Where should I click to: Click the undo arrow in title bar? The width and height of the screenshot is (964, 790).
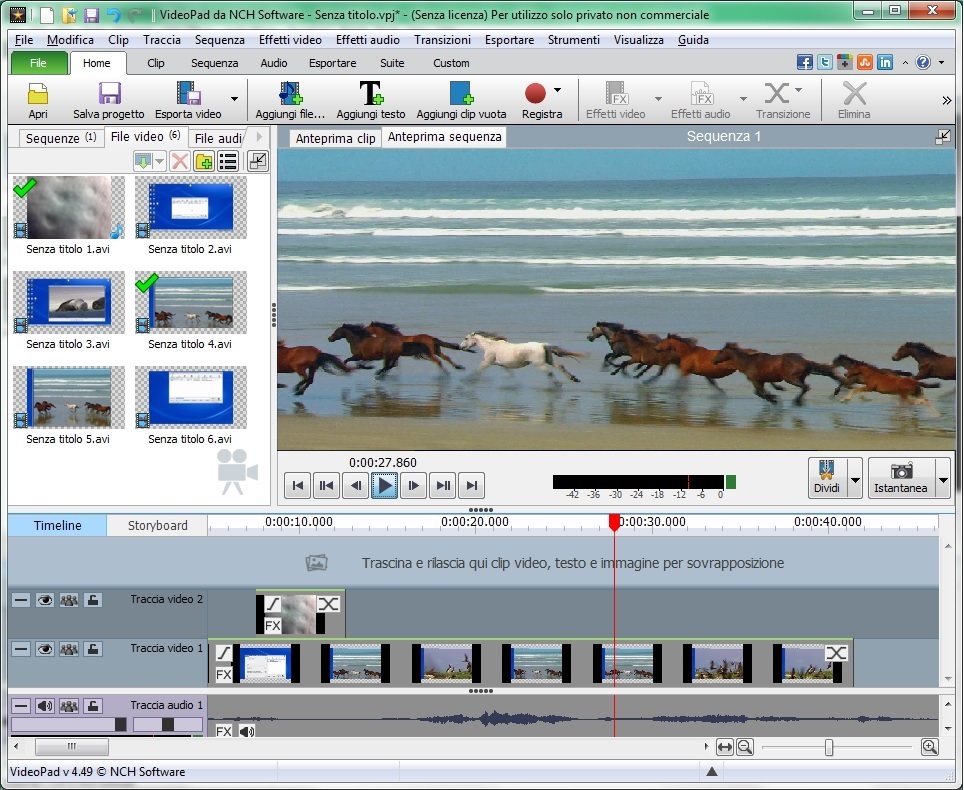coord(113,14)
